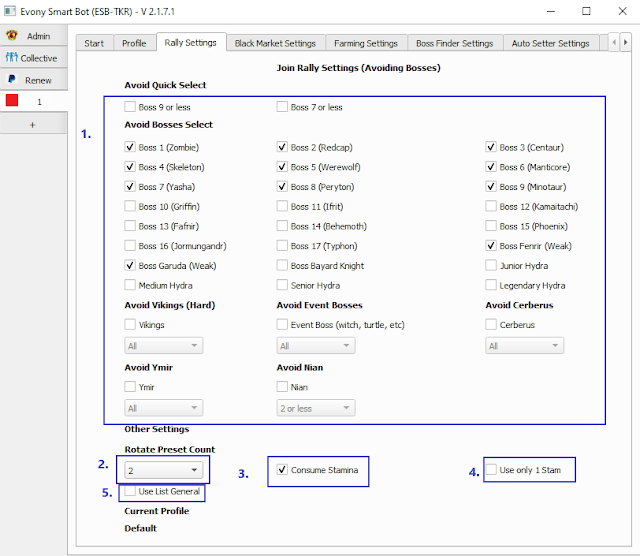This screenshot has width=640, height=556.
Task: Select the Rally Settings tab
Action: [191, 42]
